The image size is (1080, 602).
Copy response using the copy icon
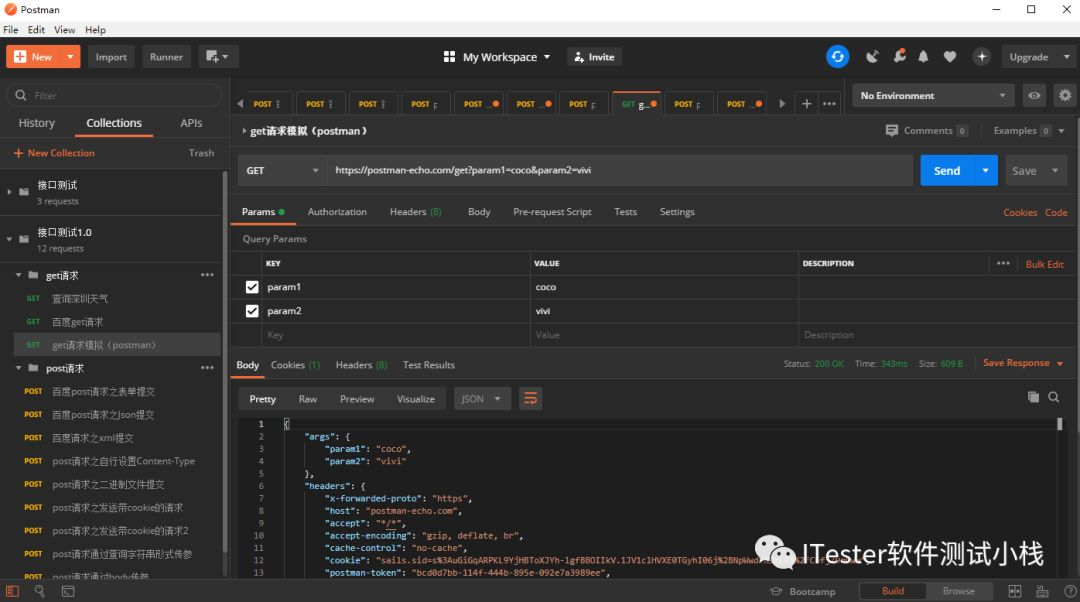1033,397
